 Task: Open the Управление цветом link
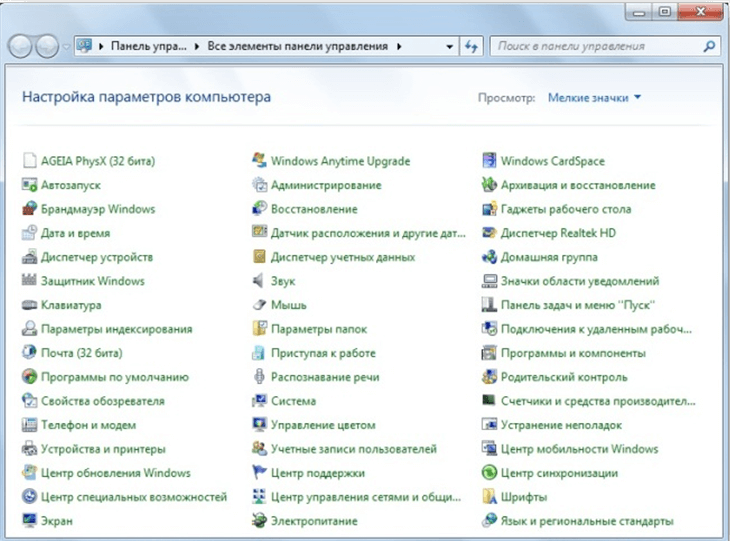323,425
